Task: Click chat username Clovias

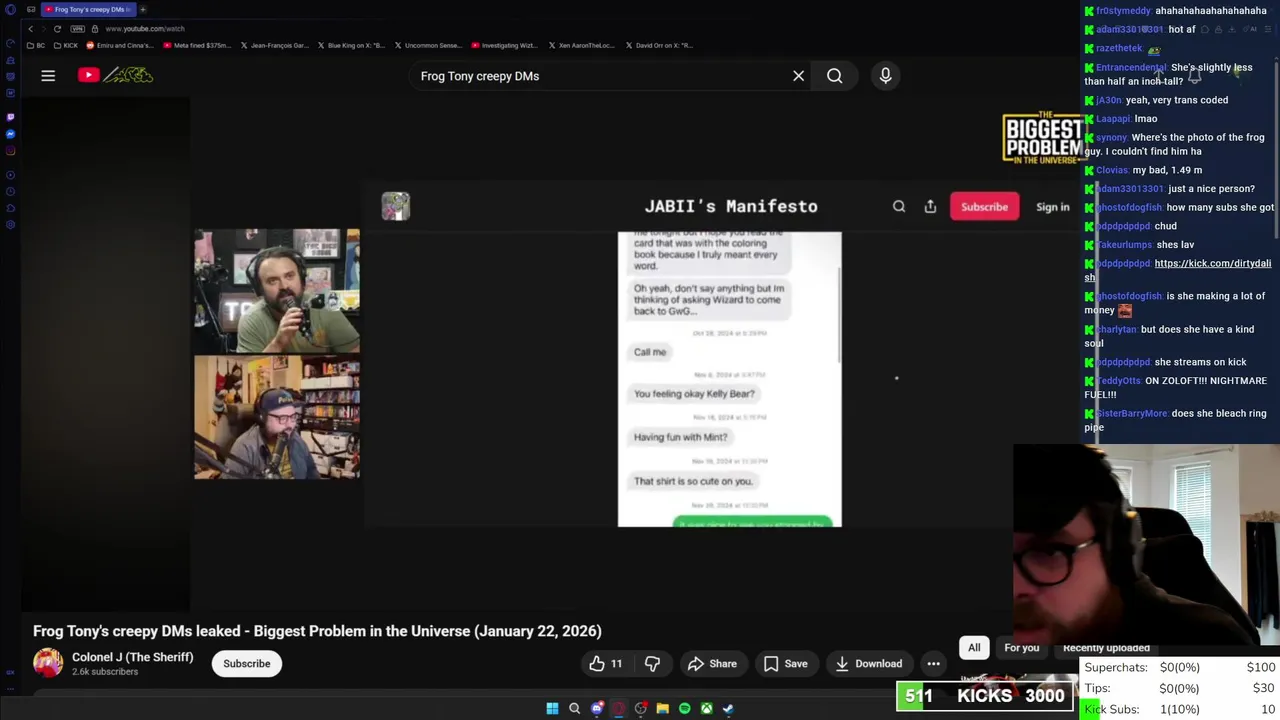Action: click(x=1112, y=170)
